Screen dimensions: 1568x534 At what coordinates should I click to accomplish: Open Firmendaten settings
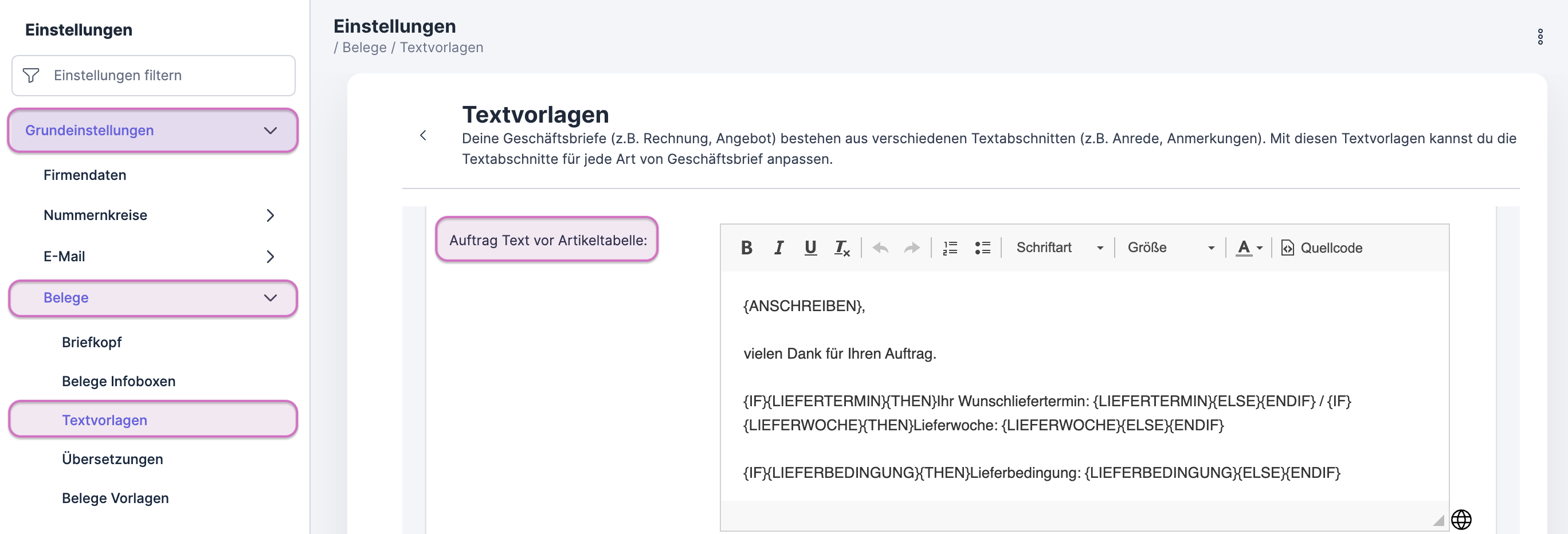[85, 175]
